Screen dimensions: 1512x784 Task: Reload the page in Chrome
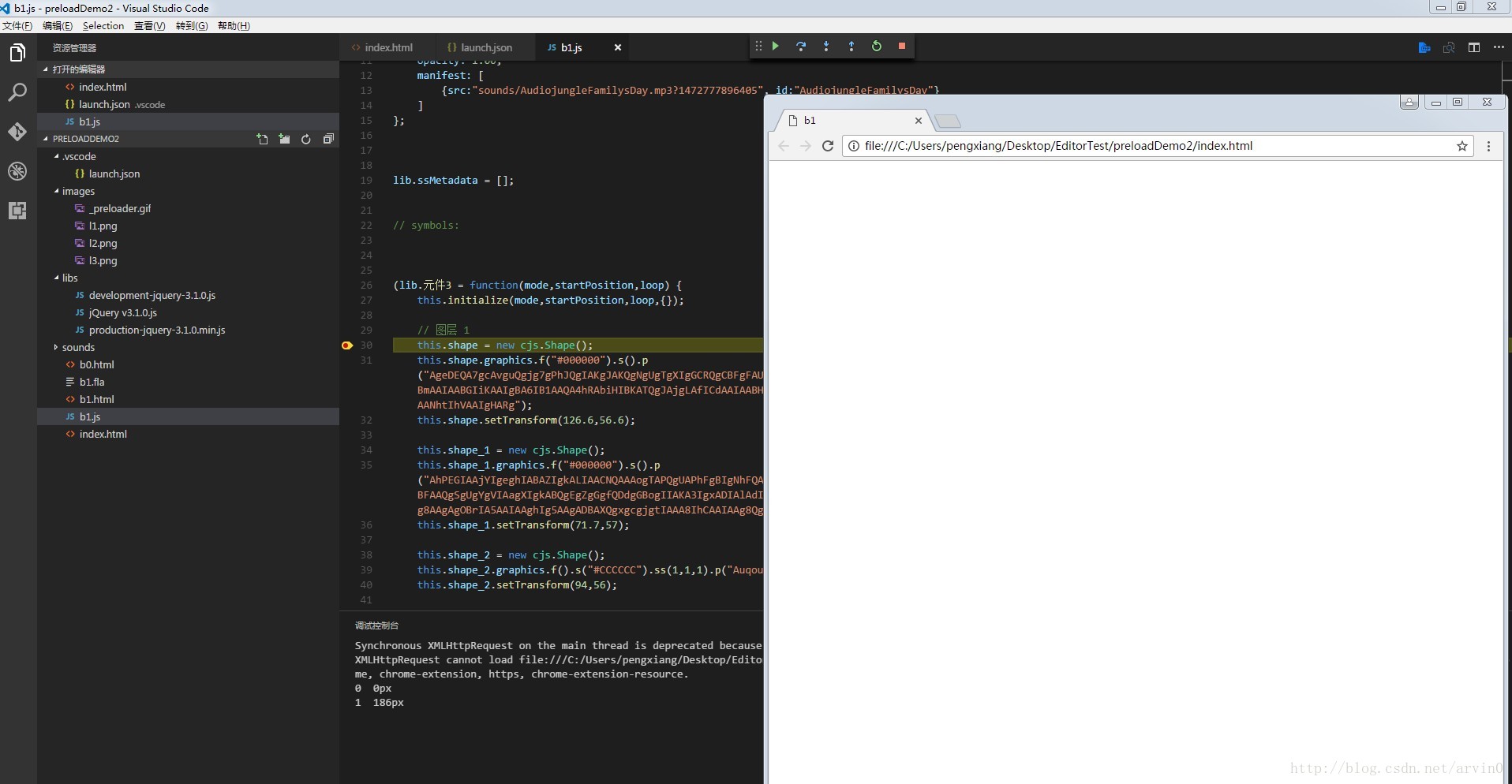[x=828, y=146]
